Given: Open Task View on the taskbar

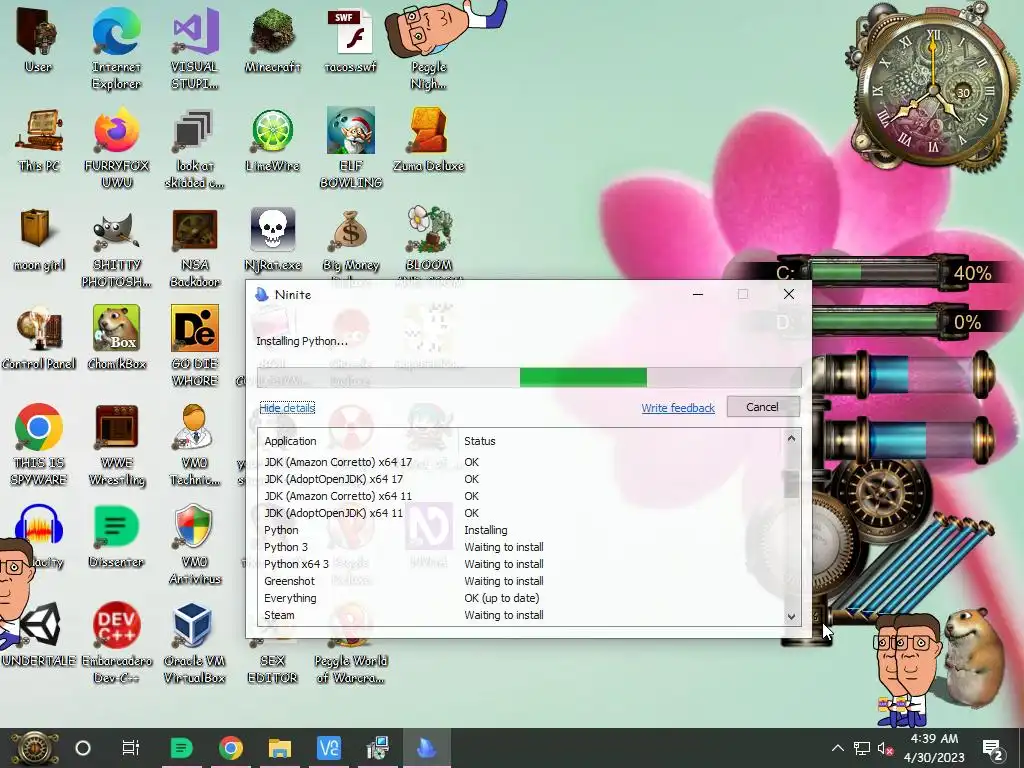Looking at the screenshot, I should 131,748.
